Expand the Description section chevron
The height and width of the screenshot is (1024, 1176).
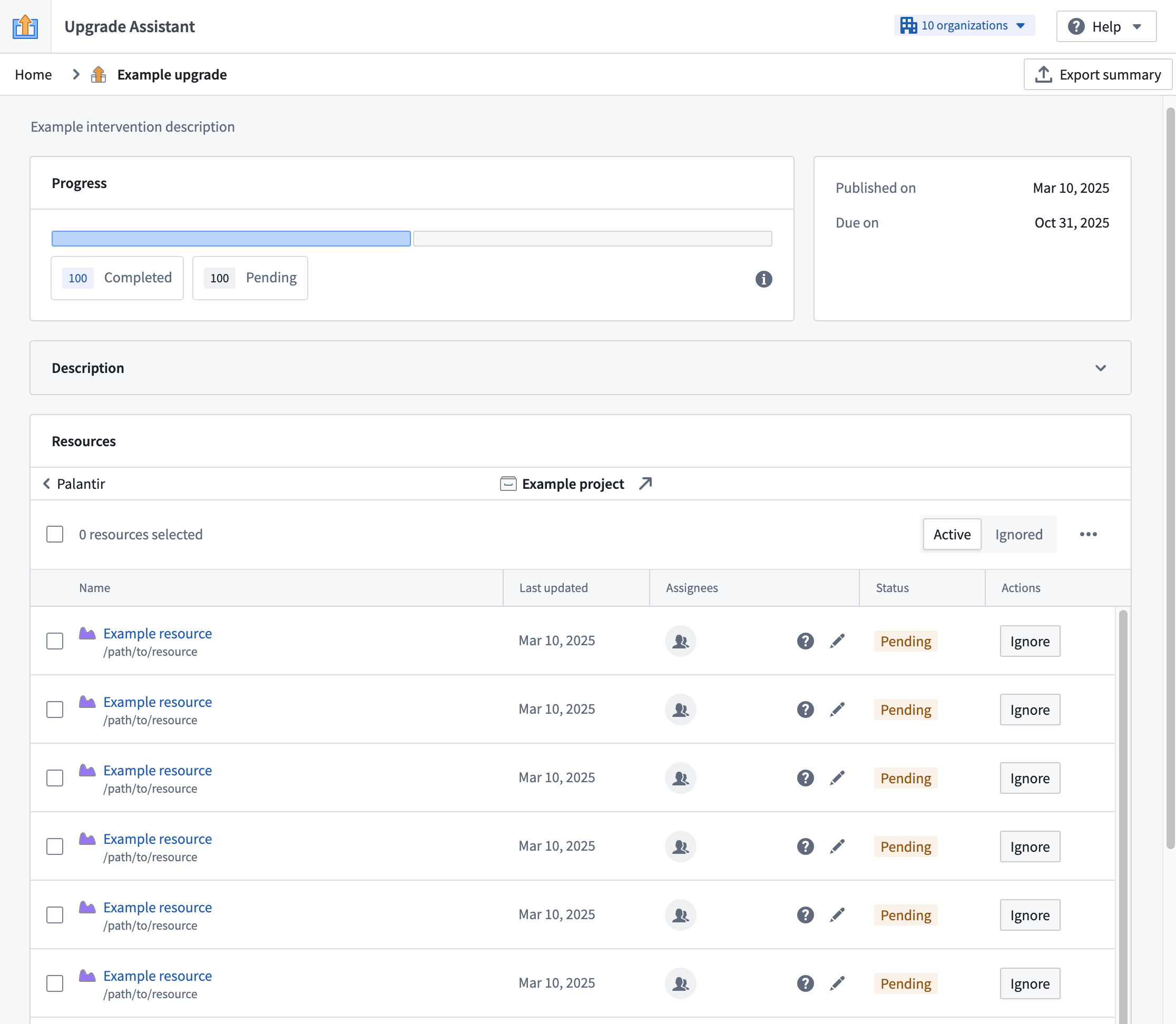click(x=1100, y=368)
